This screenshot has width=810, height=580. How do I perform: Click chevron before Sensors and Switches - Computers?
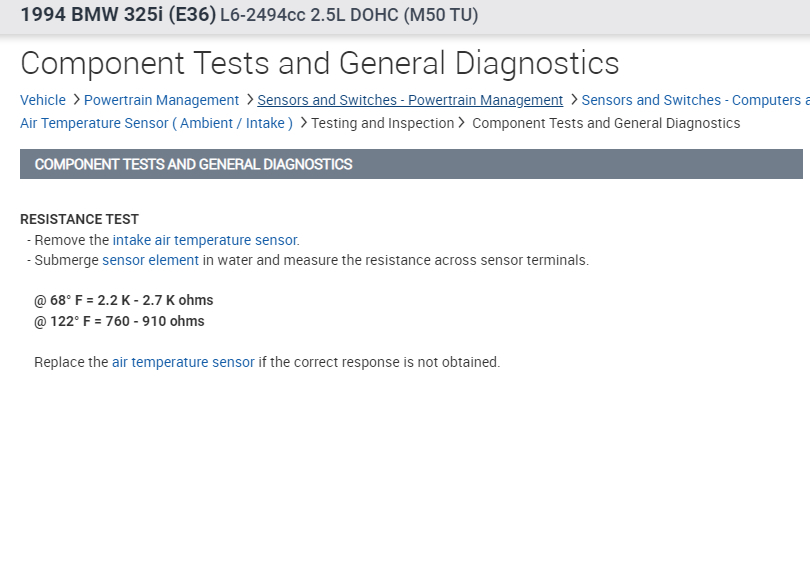(573, 100)
